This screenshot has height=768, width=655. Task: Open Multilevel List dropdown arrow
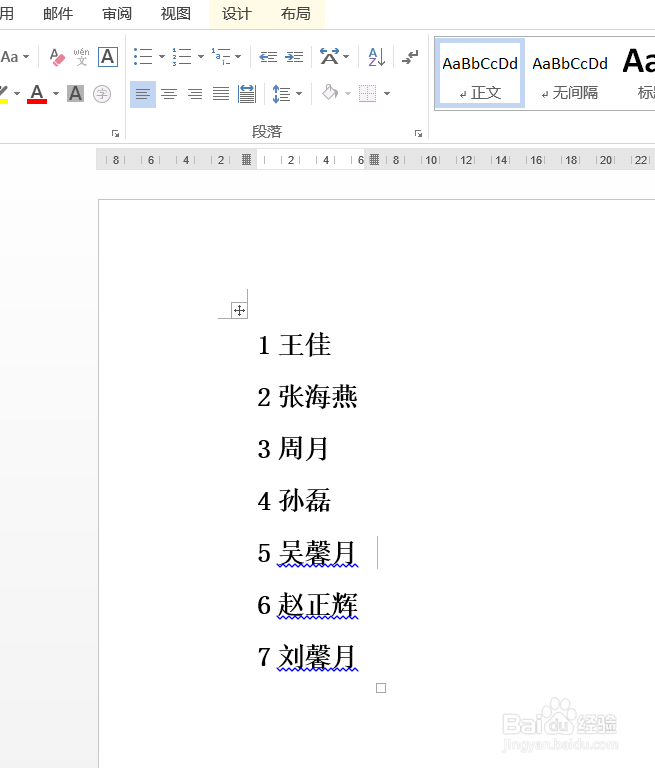tap(238, 57)
